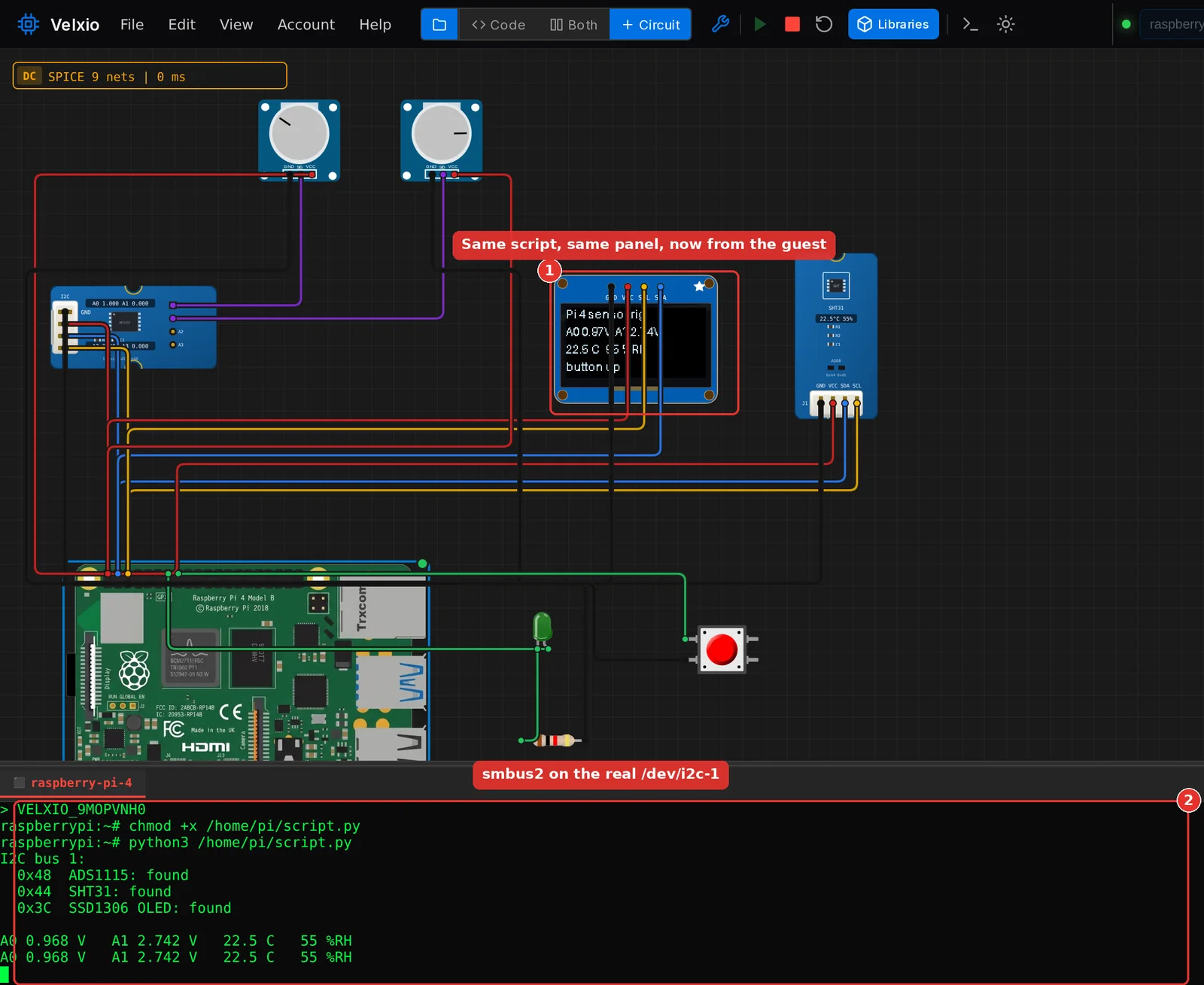Click the DC SPICE 9 nets status badge
The height and width of the screenshot is (985, 1204).
click(x=150, y=76)
